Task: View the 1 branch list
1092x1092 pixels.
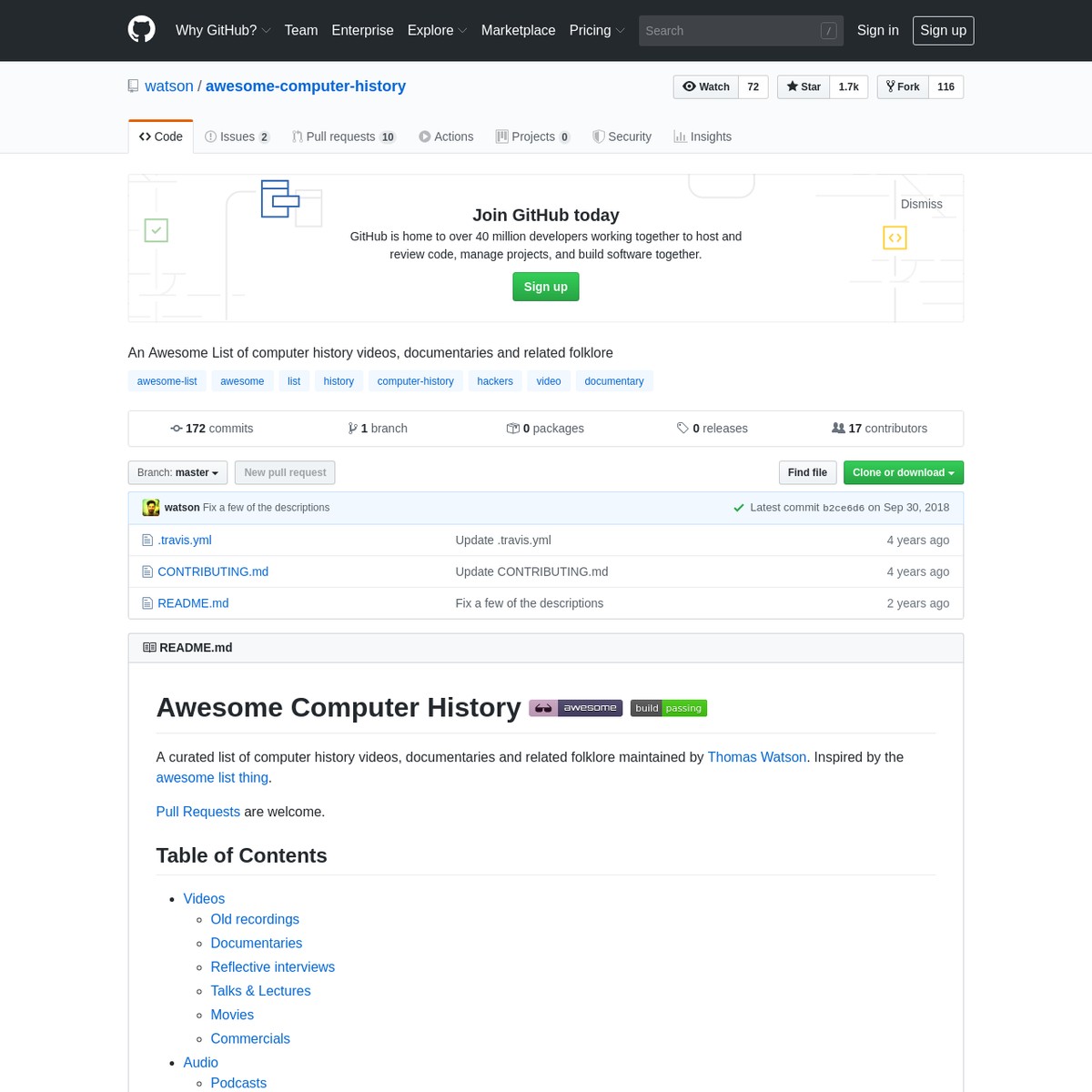Action: click(x=378, y=429)
